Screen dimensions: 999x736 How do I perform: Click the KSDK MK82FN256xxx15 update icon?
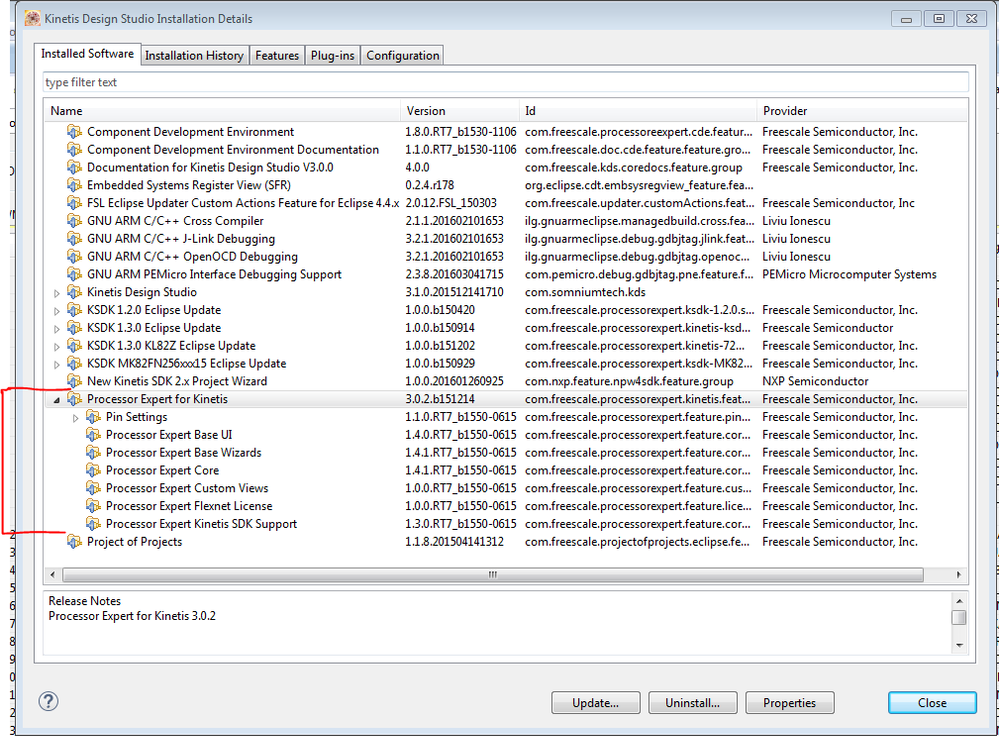click(x=75, y=364)
